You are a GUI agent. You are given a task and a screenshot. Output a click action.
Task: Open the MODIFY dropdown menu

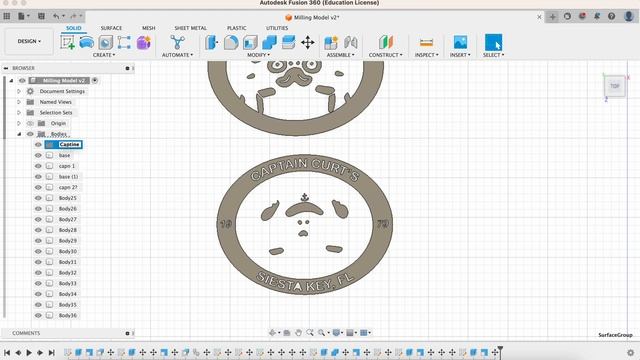258,55
